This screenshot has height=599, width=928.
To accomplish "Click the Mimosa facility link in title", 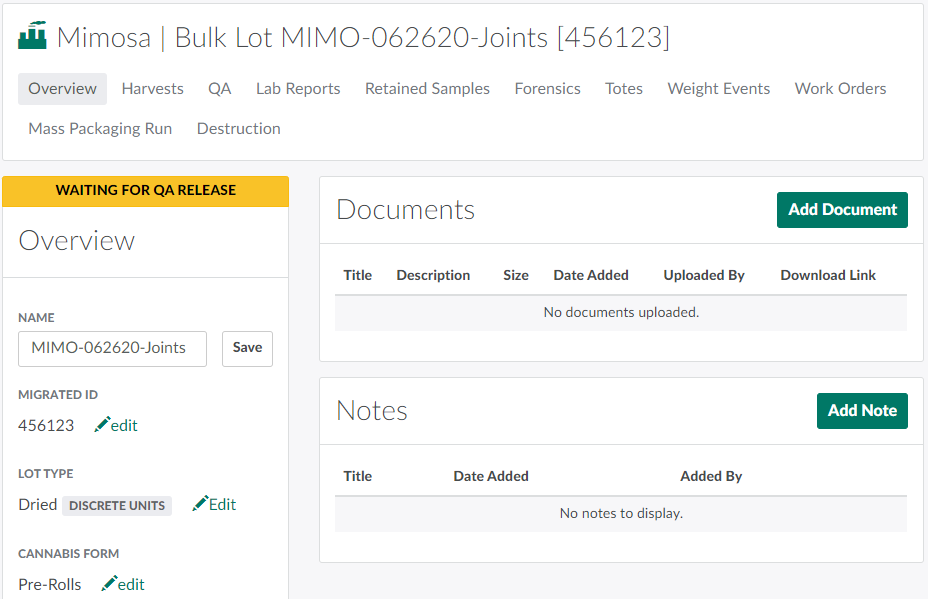I will tap(104, 38).
